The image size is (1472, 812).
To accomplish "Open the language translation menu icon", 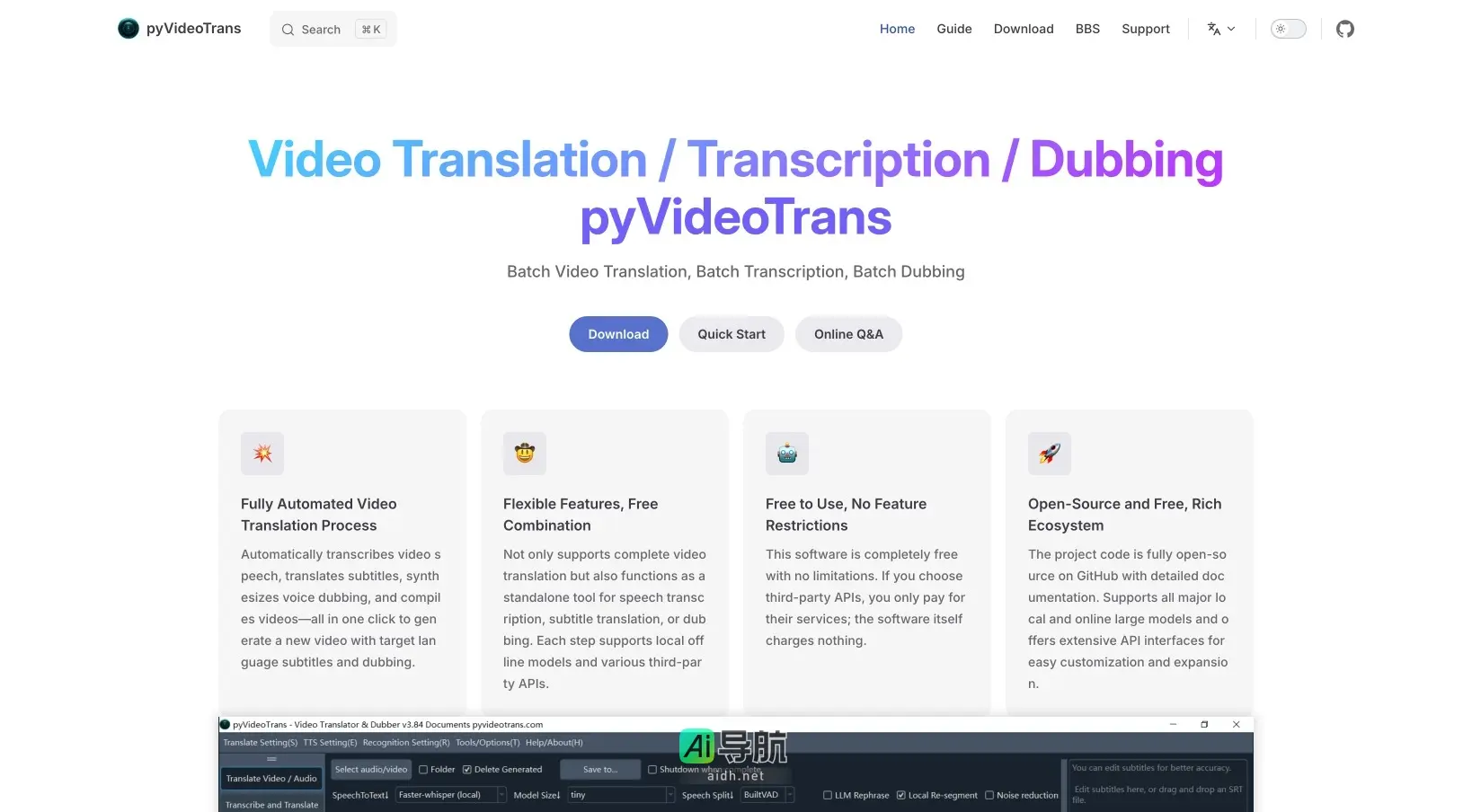I will 1214,29.
